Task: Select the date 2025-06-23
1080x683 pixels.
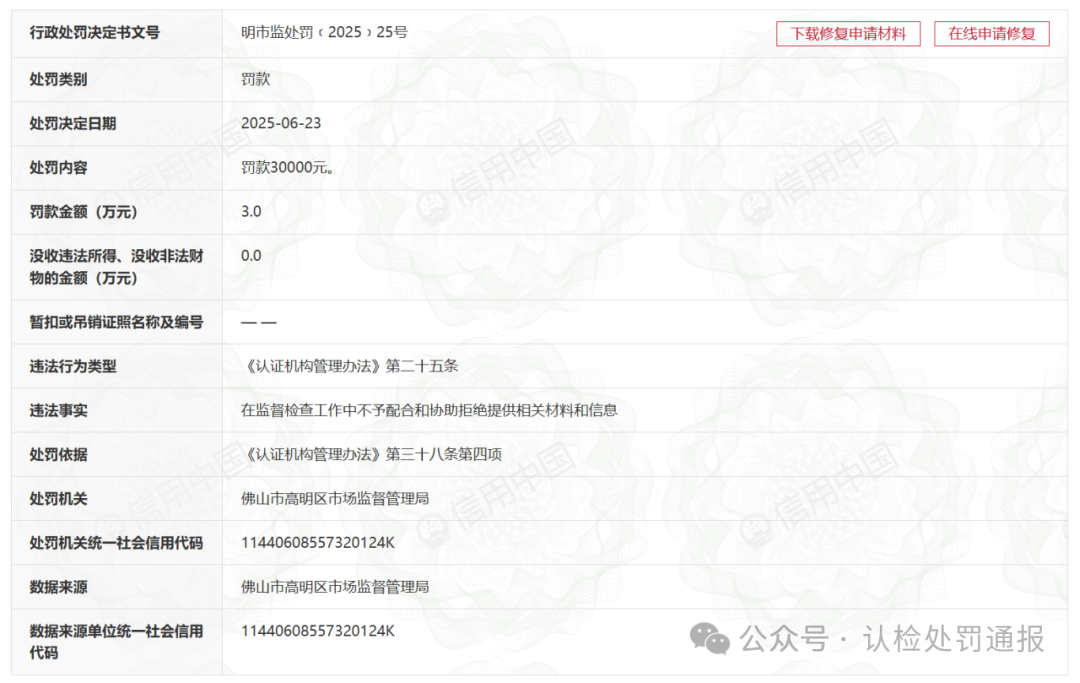Action: tap(281, 123)
